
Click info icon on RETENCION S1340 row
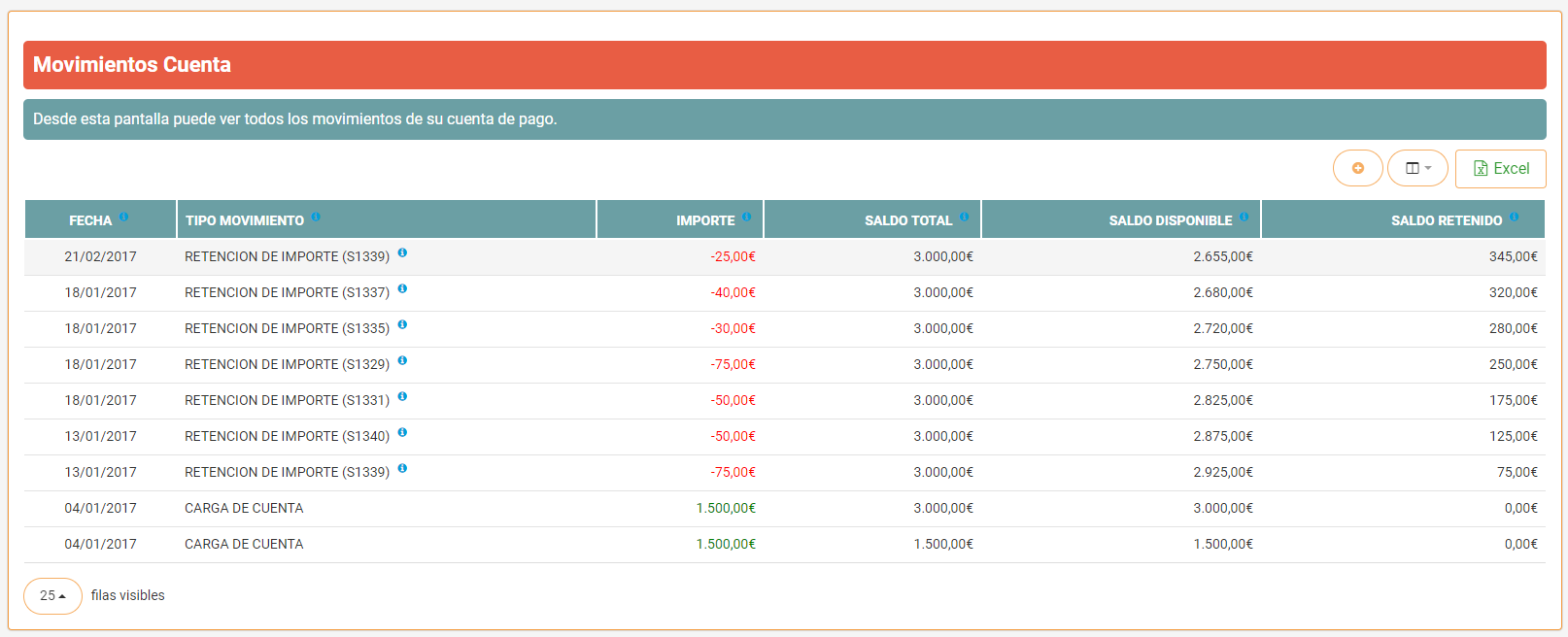[x=402, y=432]
